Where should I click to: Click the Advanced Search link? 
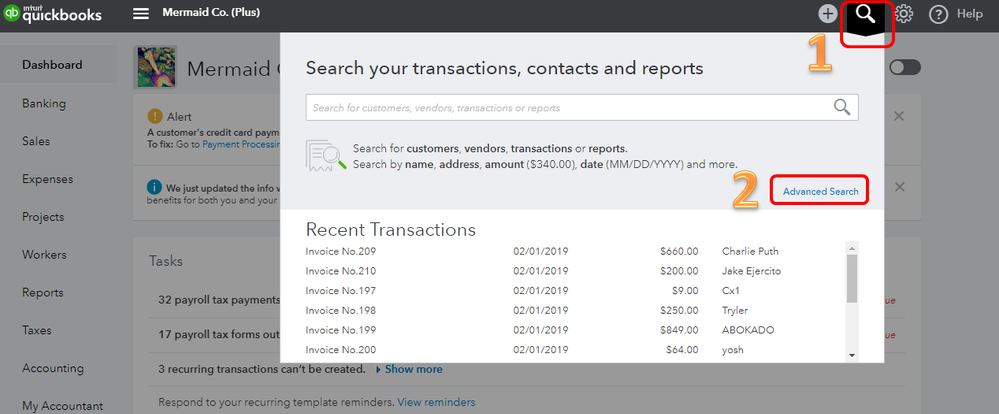tap(821, 191)
